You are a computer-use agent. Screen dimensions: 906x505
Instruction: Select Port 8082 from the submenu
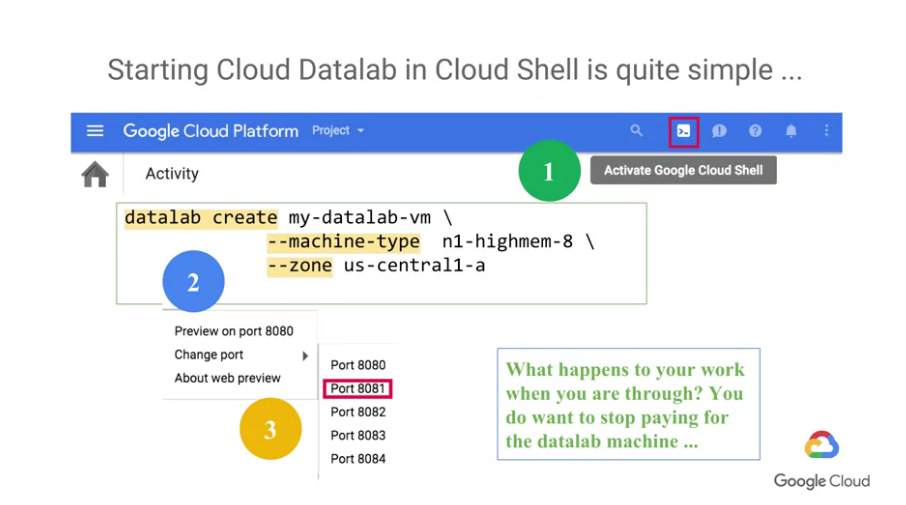pyautogui.click(x=358, y=412)
